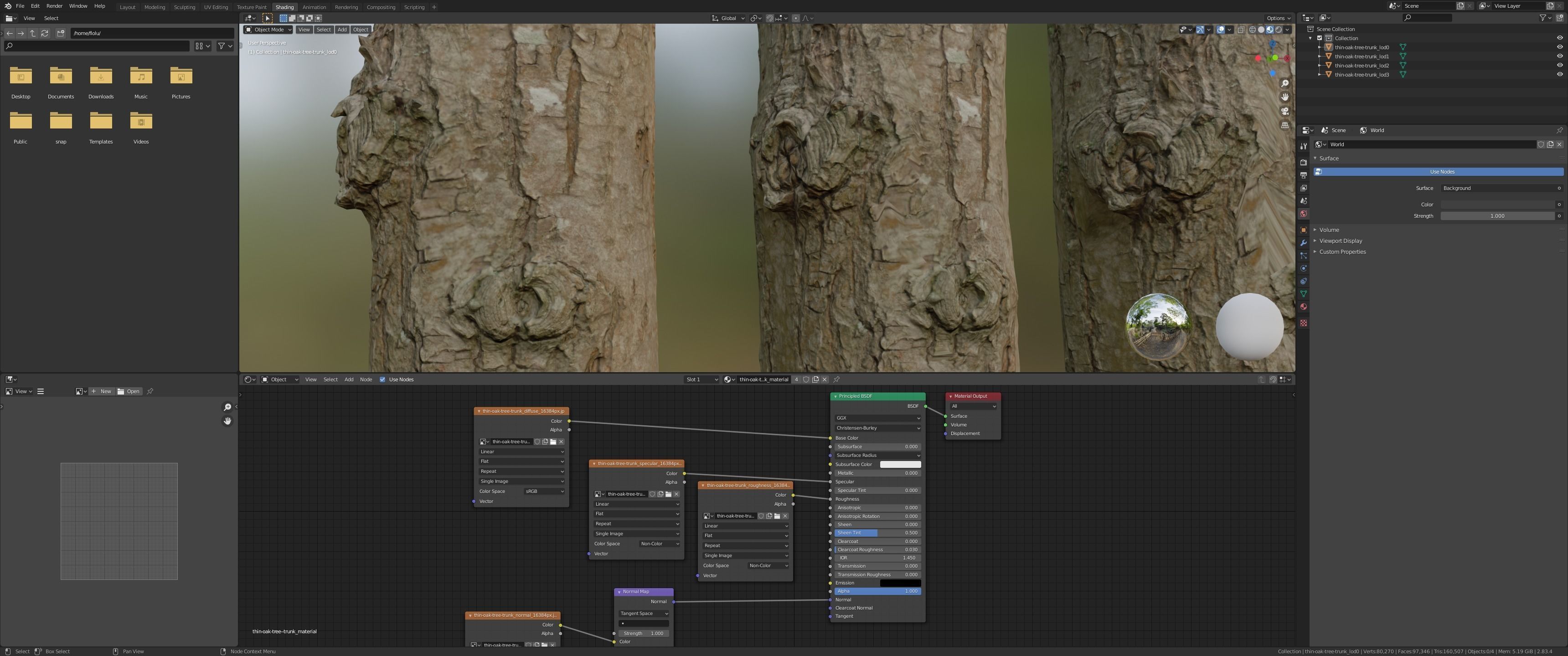Create a new directory in file browser

[x=60, y=33]
